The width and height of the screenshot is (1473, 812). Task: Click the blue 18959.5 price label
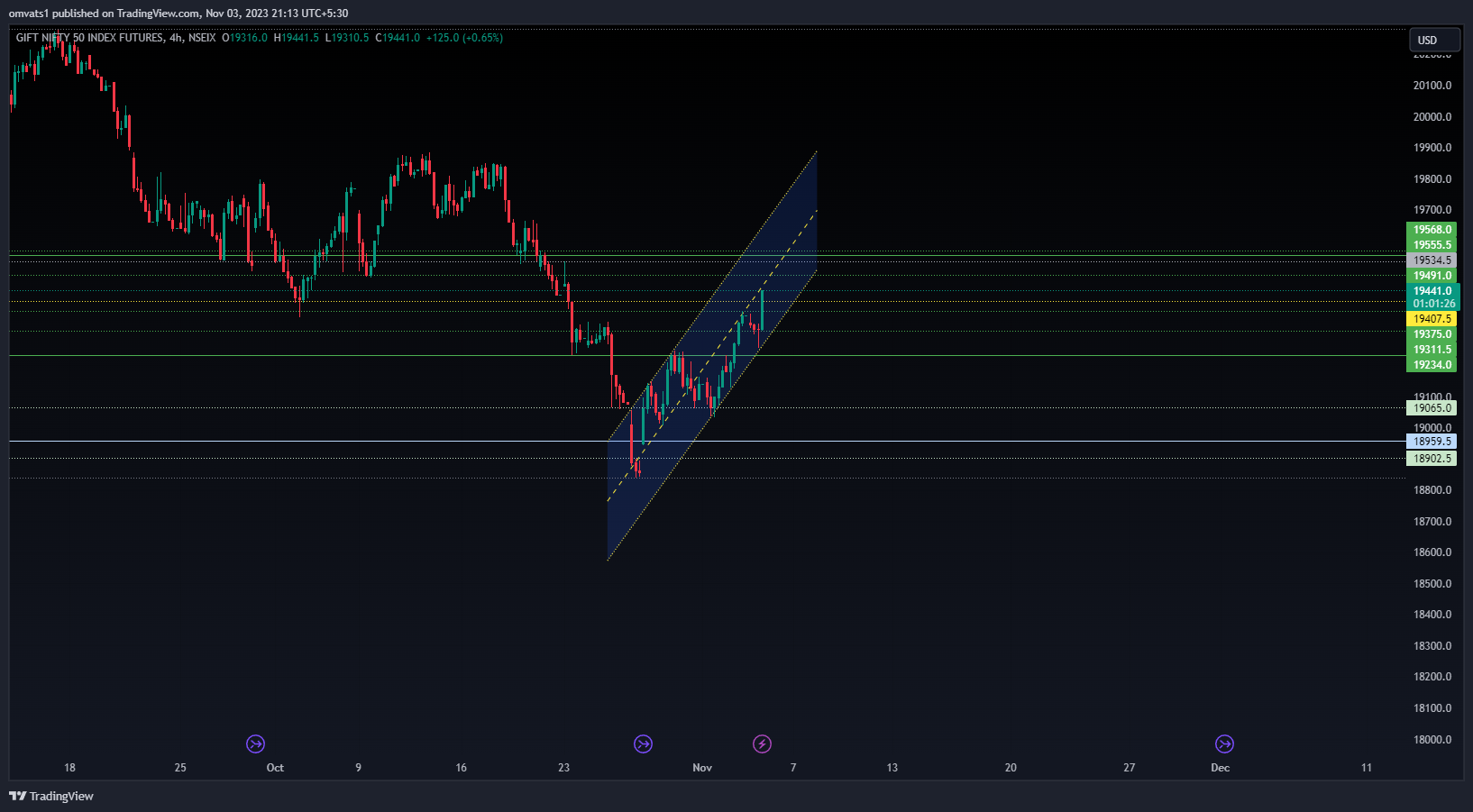pyautogui.click(x=1432, y=442)
